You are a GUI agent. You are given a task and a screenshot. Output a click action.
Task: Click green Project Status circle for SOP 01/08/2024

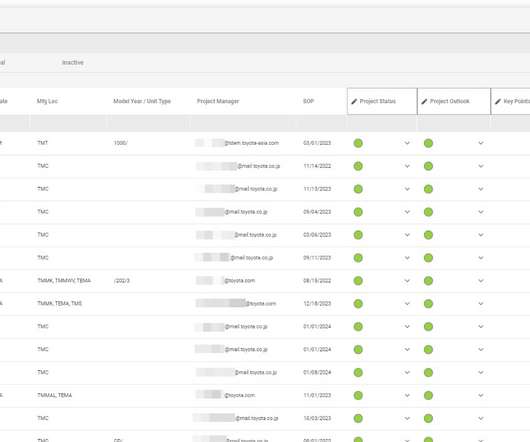(358, 372)
